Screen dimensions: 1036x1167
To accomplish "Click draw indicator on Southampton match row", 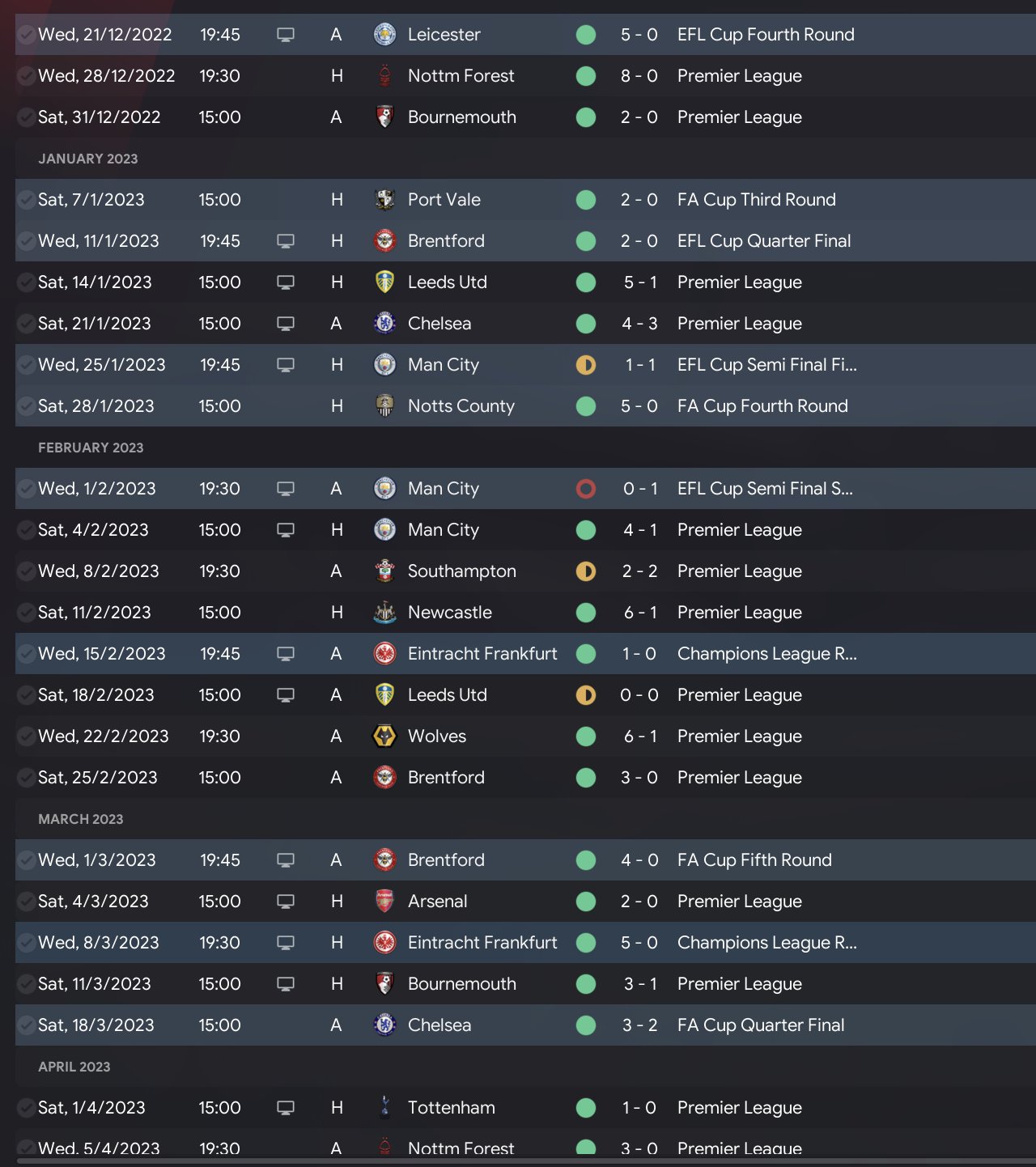I will [586, 571].
